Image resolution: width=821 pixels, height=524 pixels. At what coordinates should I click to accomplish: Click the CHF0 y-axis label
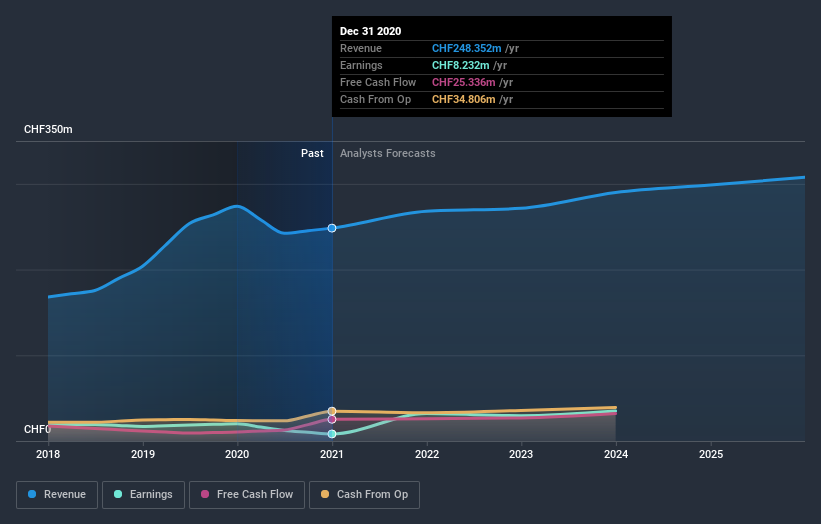[37, 429]
